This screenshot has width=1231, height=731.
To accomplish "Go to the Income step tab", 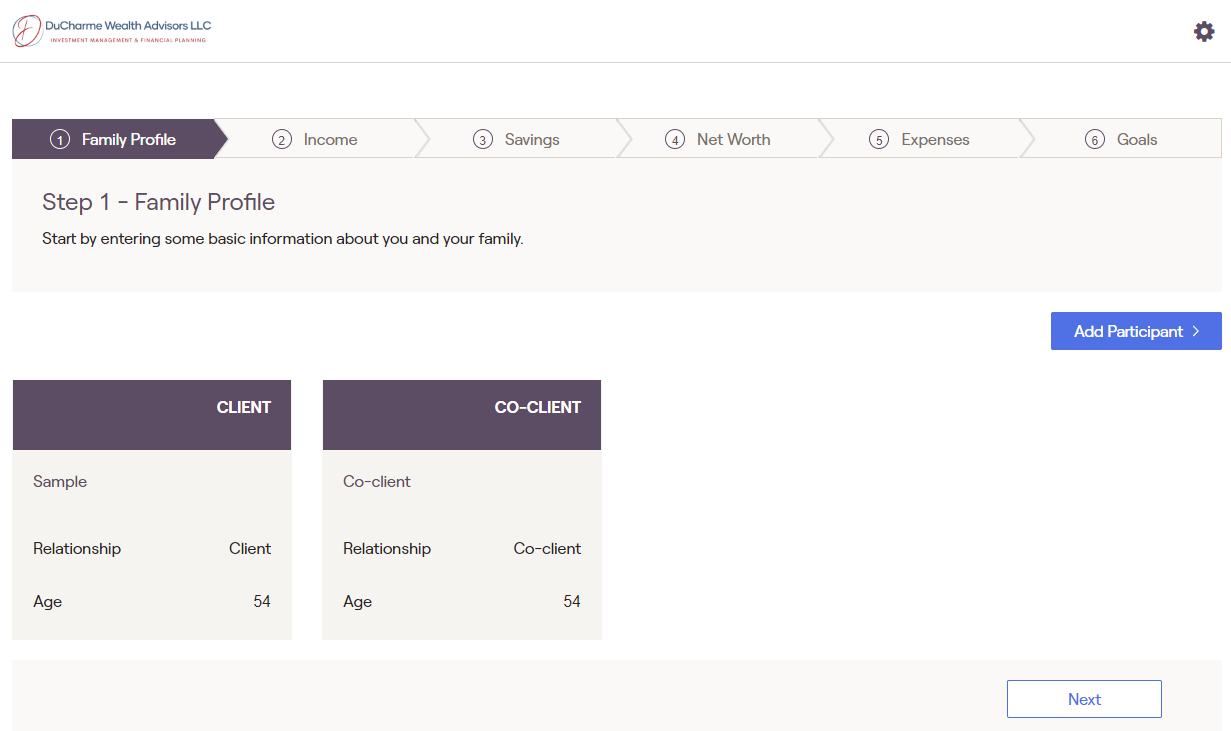I will (x=315, y=139).
